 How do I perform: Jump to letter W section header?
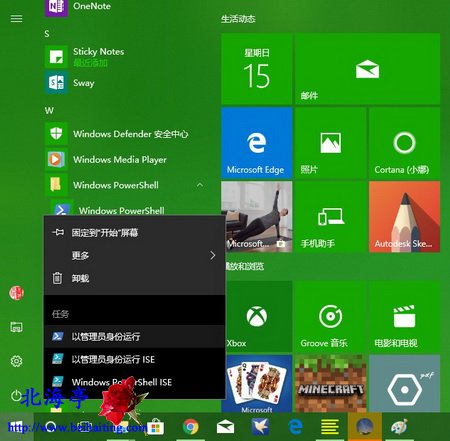(49, 111)
